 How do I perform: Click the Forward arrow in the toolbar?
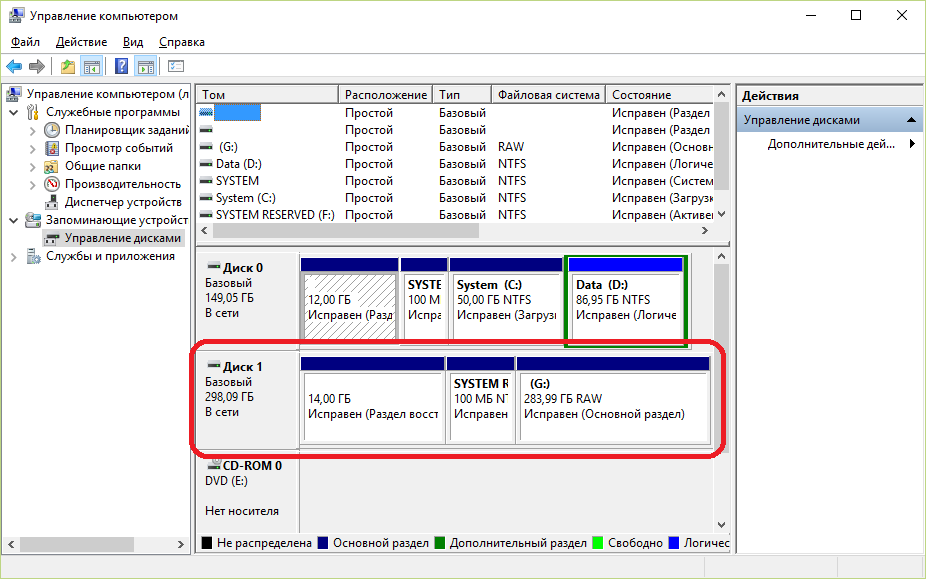coord(37,67)
